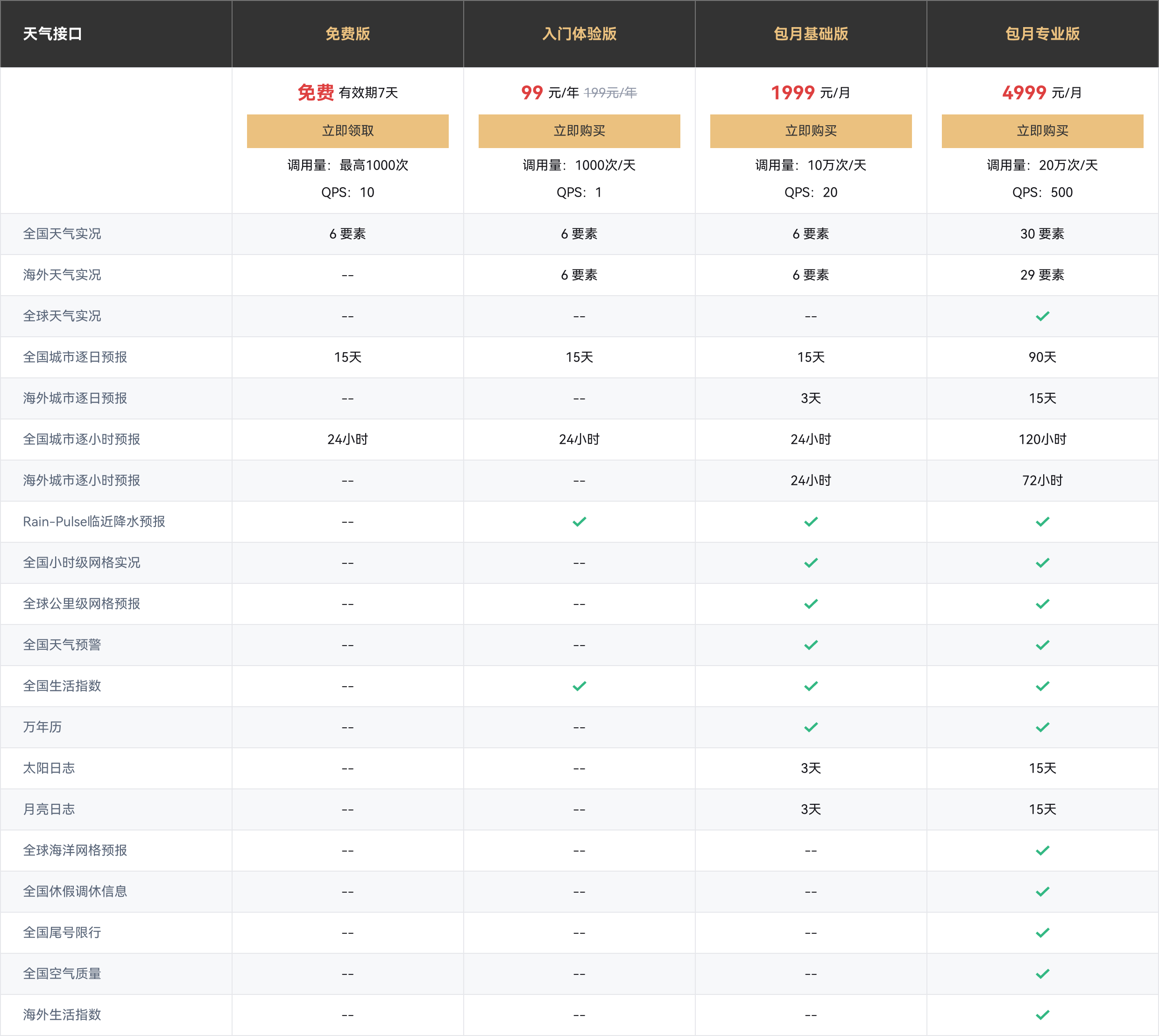Click 立即购买 button under 包月基础版
Image resolution: width=1159 pixels, height=1036 pixels.
tap(811, 131)
